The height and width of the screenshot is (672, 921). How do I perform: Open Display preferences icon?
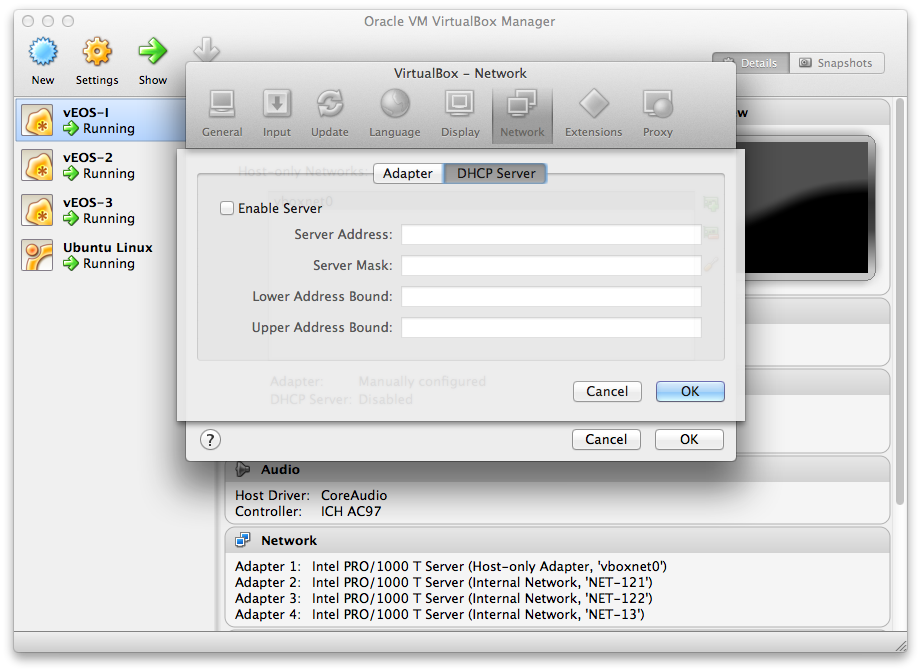(x=460, y=105)
